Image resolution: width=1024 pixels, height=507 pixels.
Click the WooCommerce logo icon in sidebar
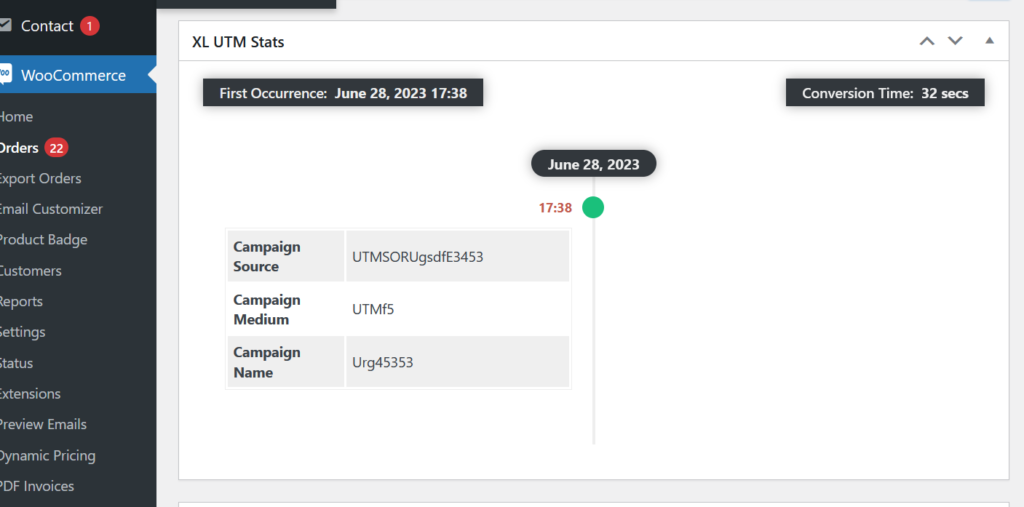(x=6, y=74)
